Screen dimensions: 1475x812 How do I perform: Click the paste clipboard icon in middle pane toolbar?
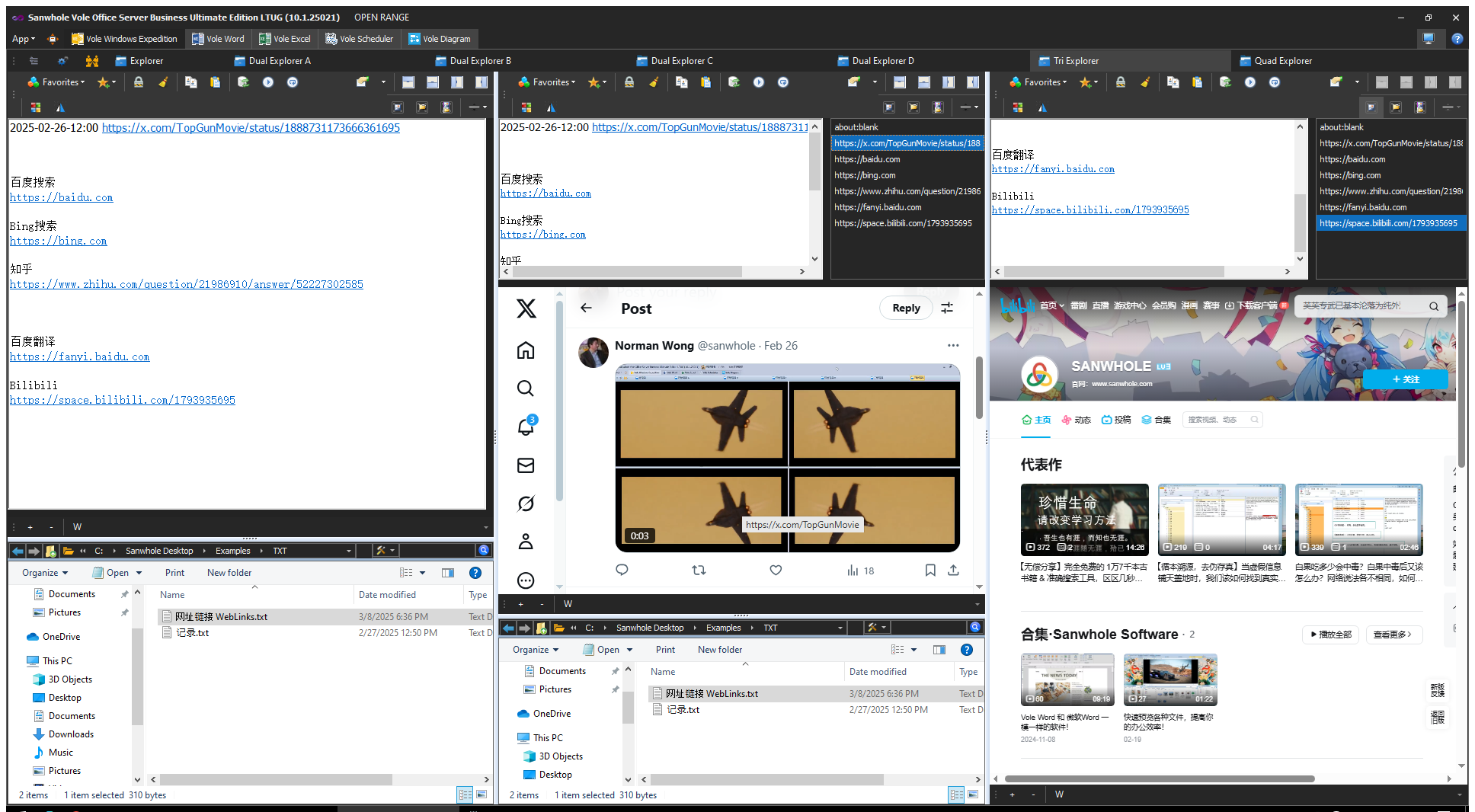click(706, 82)
